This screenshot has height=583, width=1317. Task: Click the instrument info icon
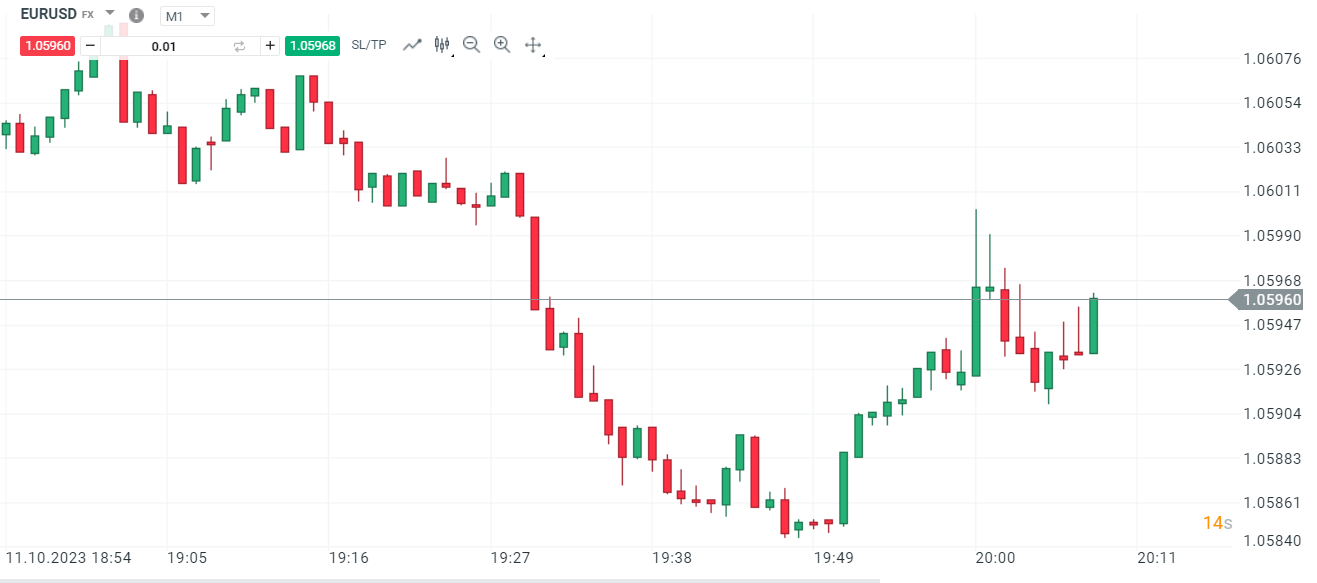[137, 16]
